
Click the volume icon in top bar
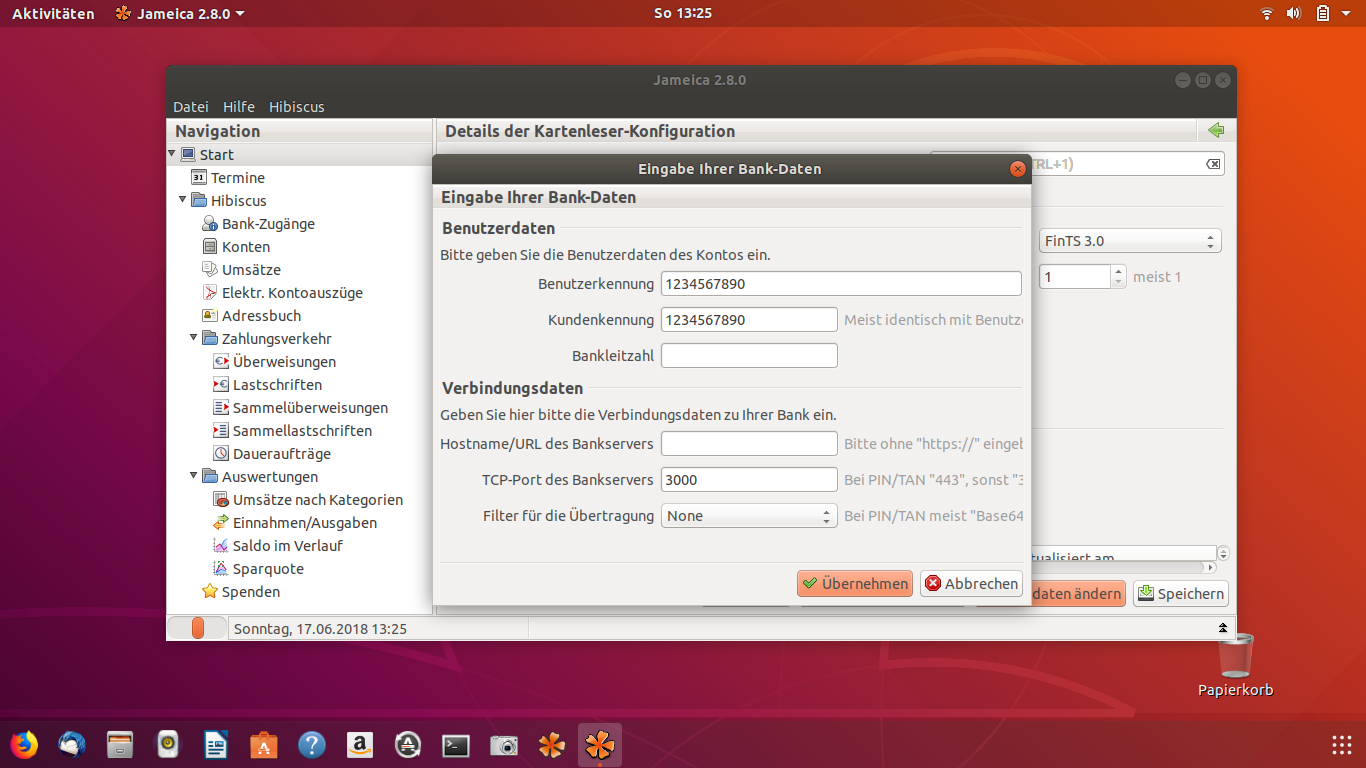tap(1294, 13)
